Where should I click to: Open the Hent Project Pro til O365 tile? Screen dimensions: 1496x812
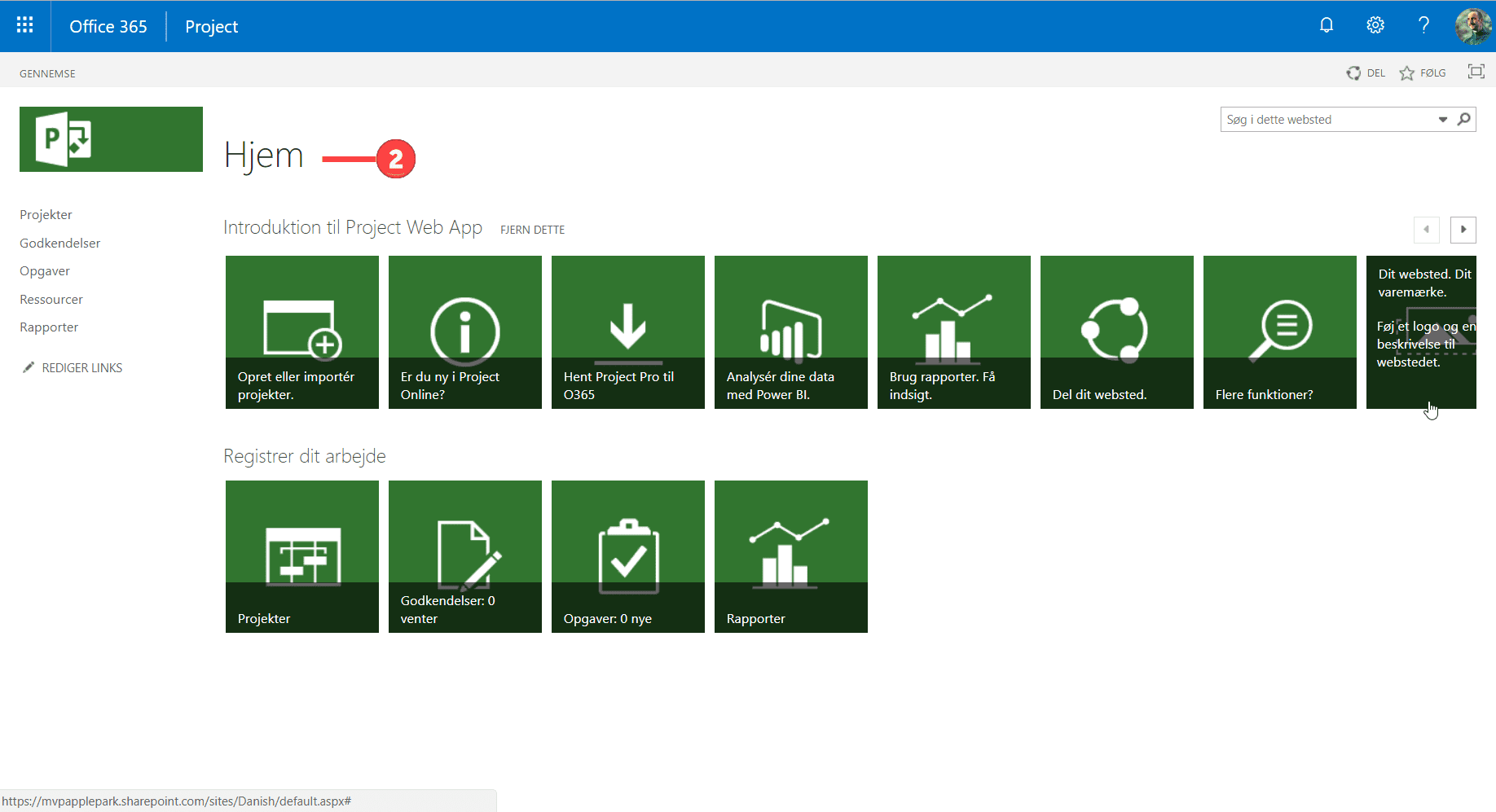click(628, 332)
